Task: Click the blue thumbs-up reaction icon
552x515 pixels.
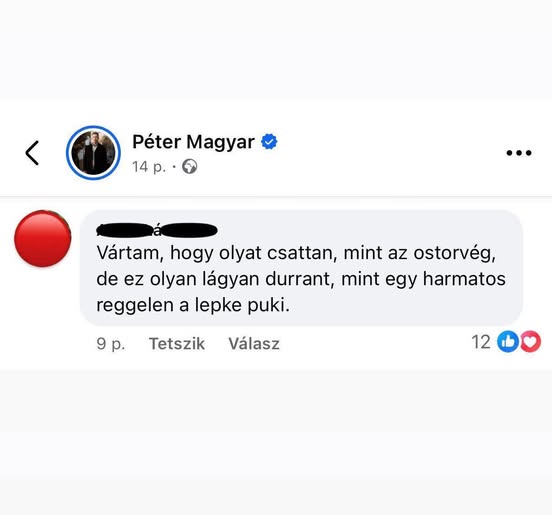Action: coord(507,341)
